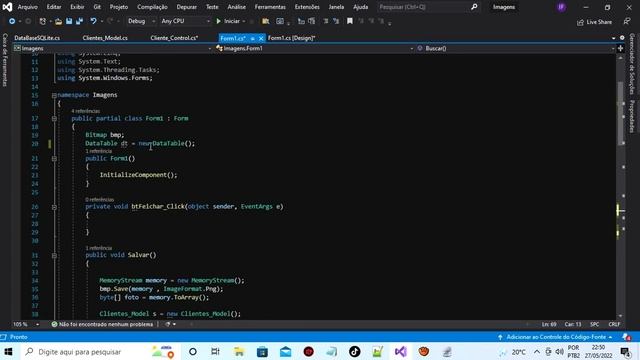Switch to the Form1.cs [Design] tab
Screen dimensions: 640x360
291,38
